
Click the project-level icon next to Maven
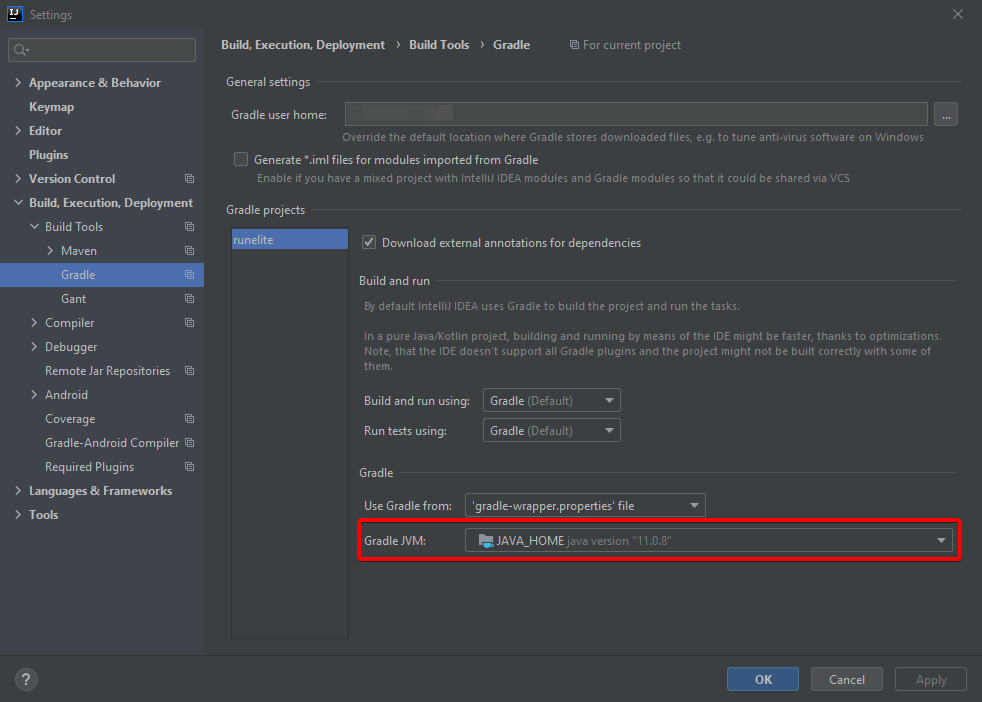click(189, 251)
